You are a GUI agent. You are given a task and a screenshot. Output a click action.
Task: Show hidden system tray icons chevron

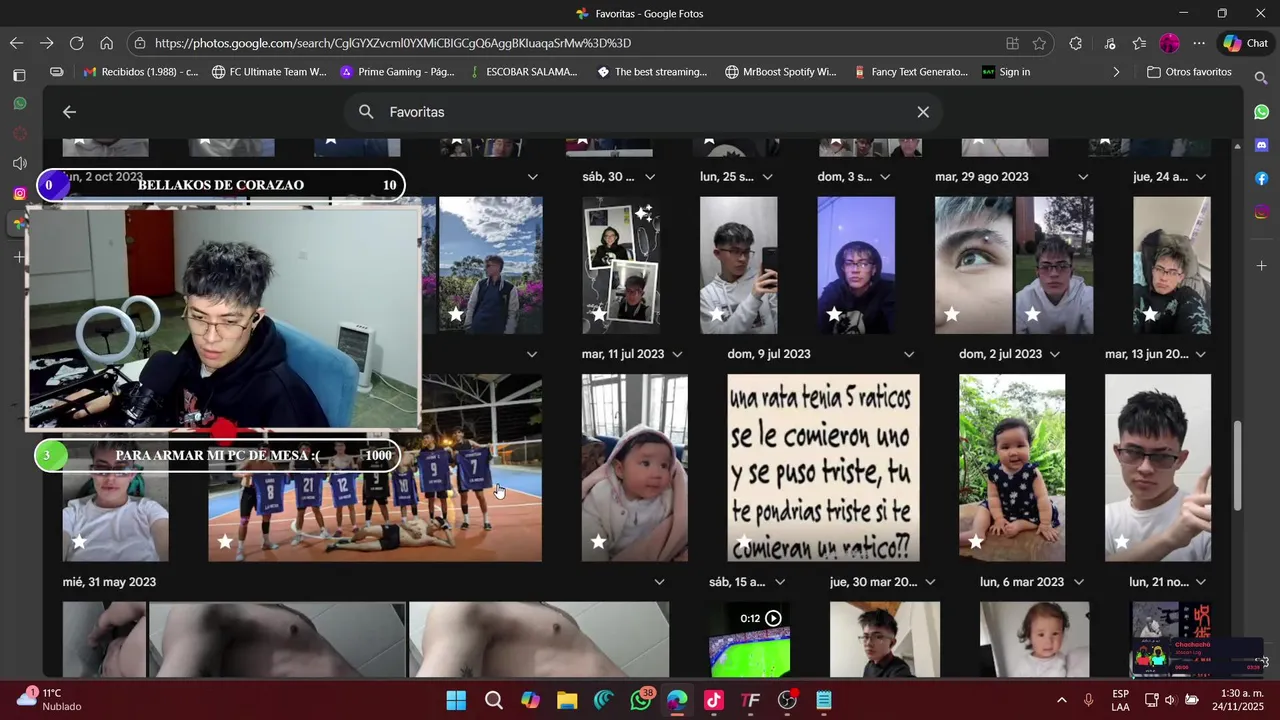pos(1061,700)
